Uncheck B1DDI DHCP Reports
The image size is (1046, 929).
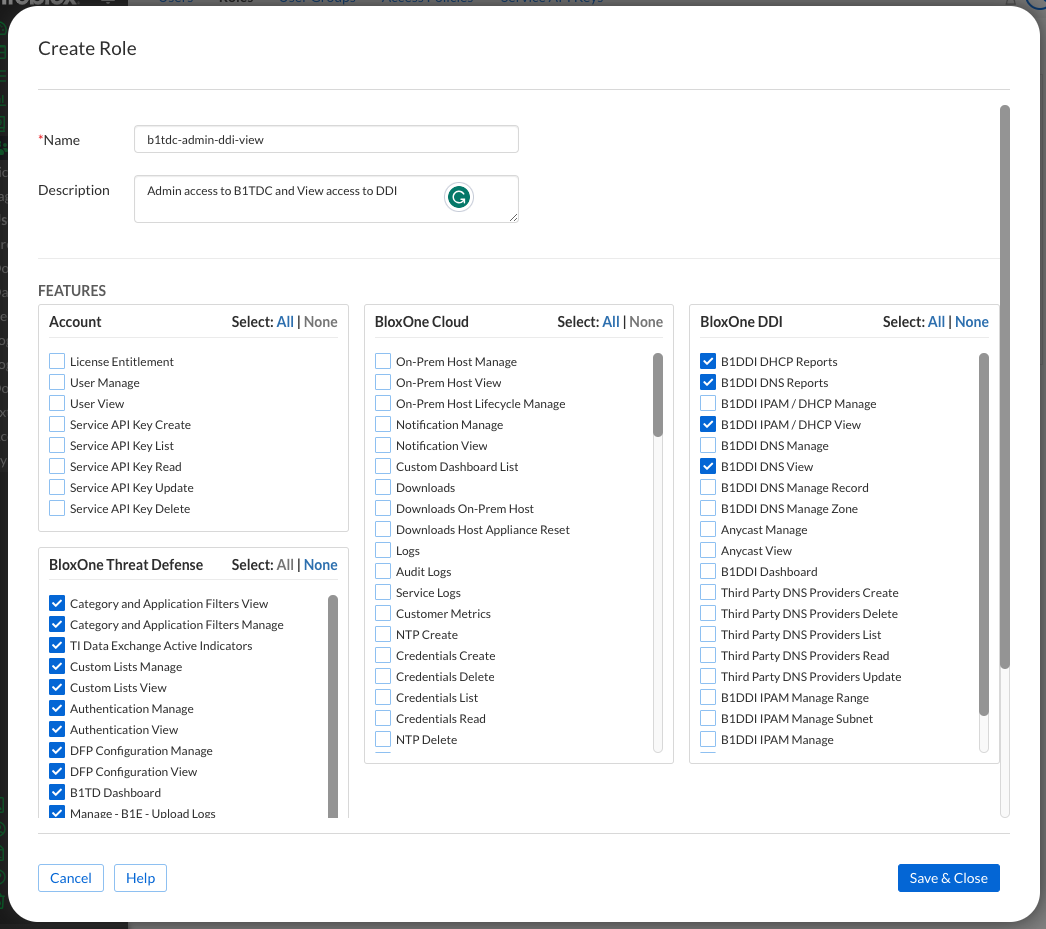point(708,362)
